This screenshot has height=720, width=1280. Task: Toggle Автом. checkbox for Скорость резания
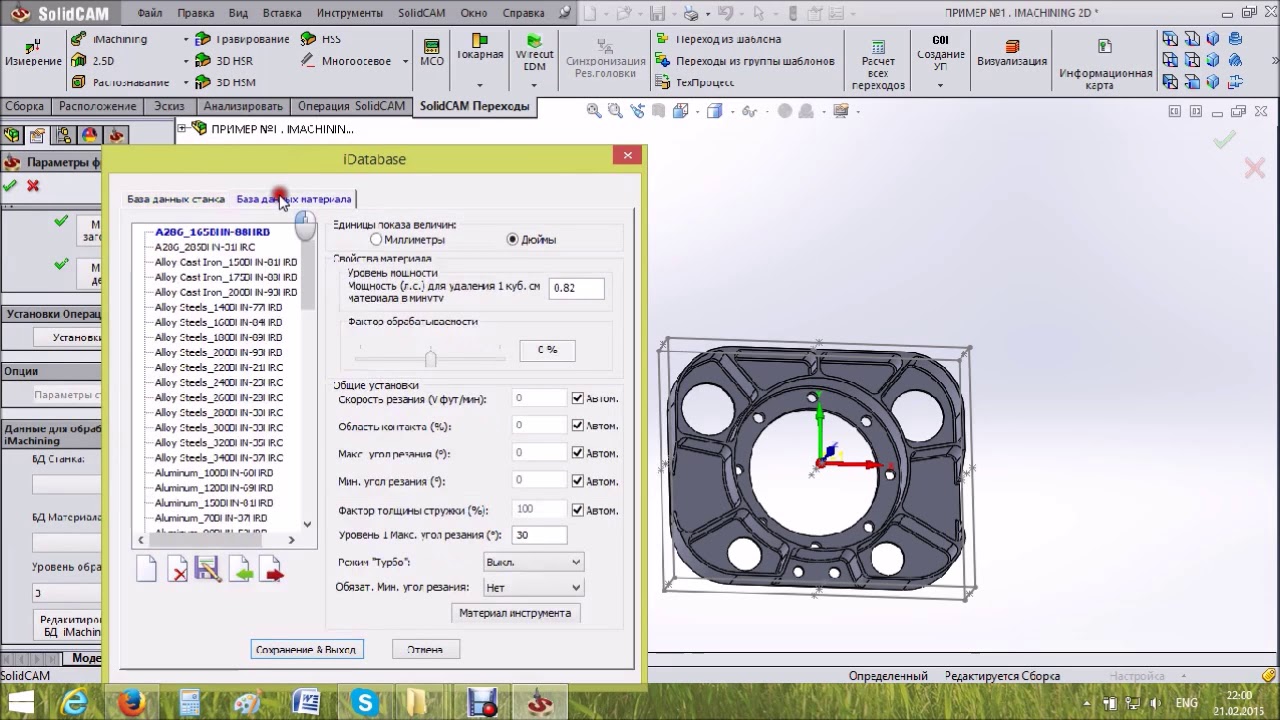tap(577, 398)
